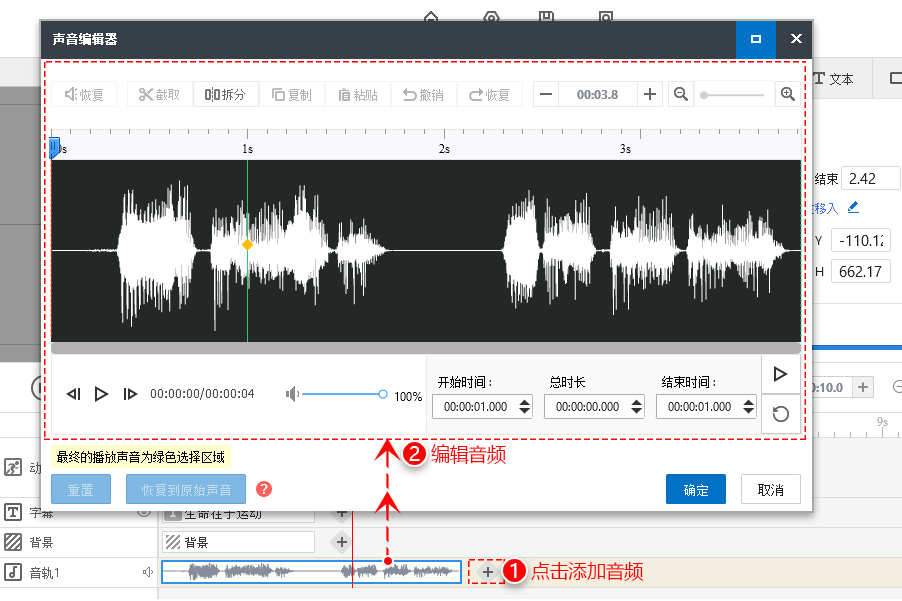Click the 恢复 (redo) icon

pos(490,93)
